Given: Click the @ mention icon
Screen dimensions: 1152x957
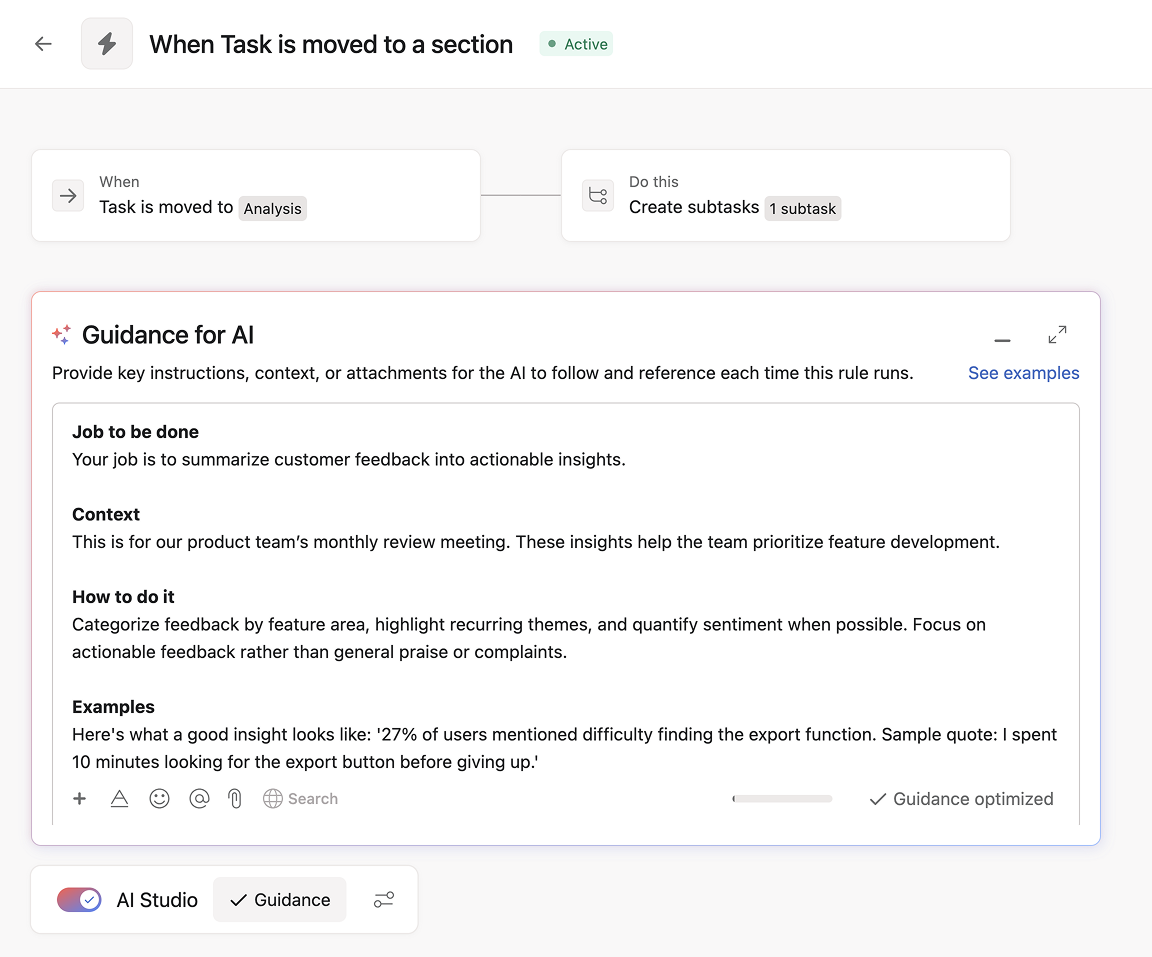Looking at the screenshot, I should click(x=199, y=799).
